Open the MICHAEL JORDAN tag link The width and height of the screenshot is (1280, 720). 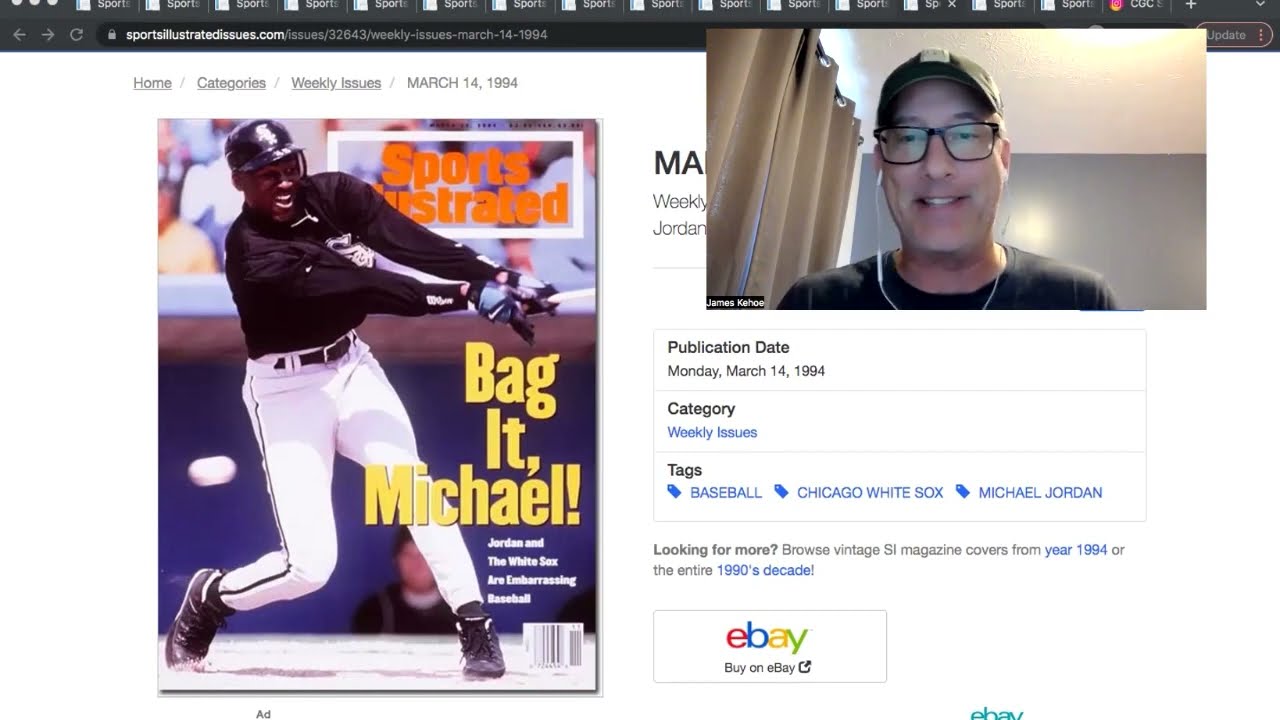[1040, 493]
